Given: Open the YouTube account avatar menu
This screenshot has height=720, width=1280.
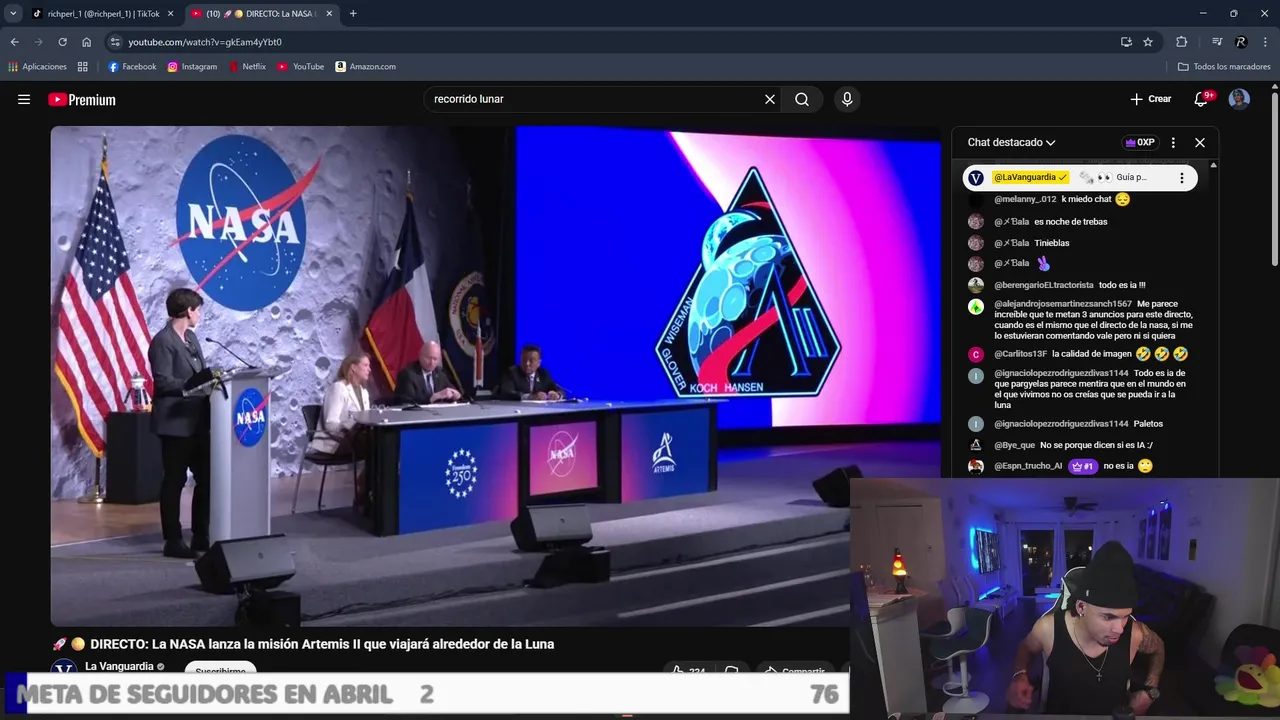Looking at the screenshot, I should click(1239, 99).
